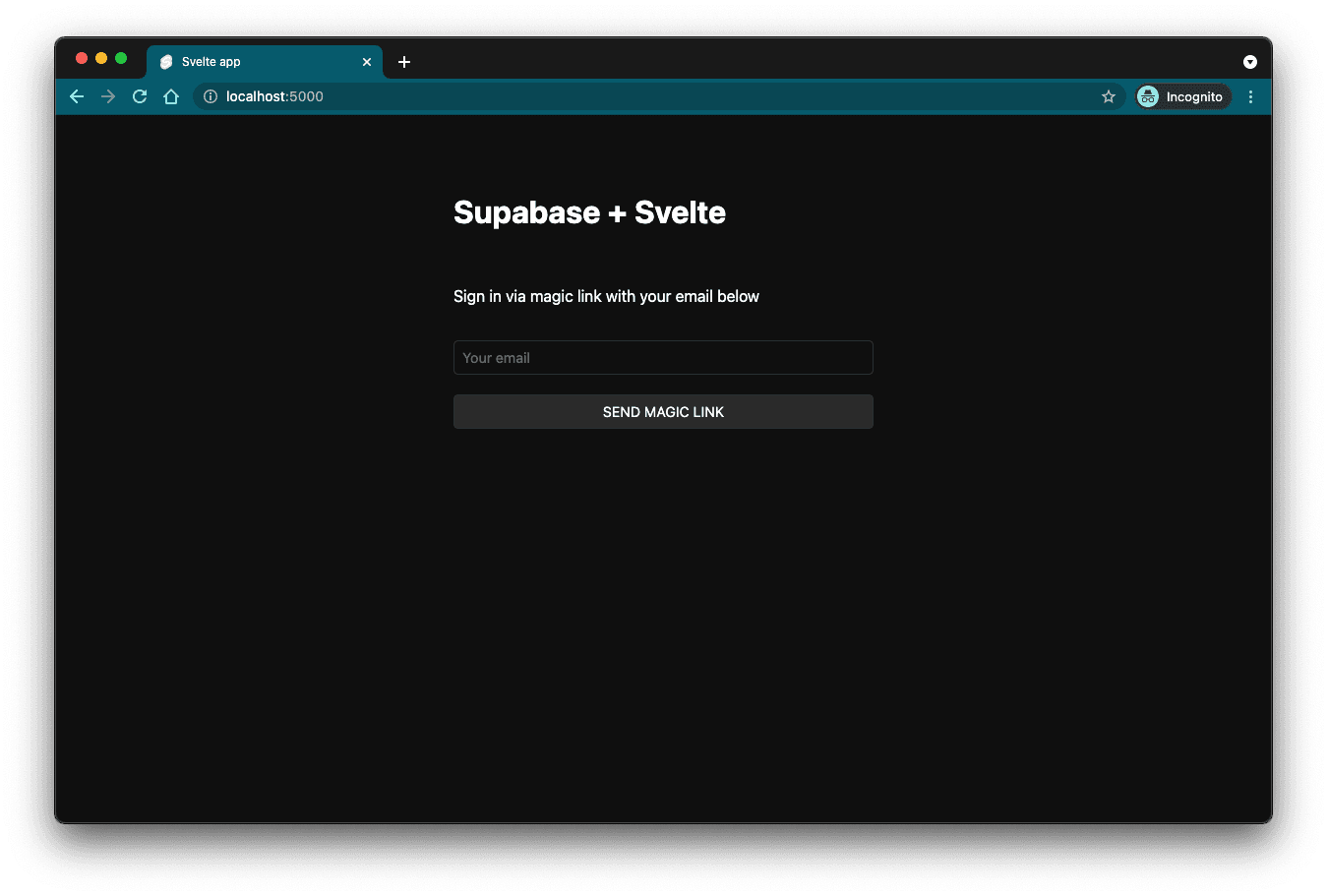Open the Chrome three-dot menu

(1250, 96)
